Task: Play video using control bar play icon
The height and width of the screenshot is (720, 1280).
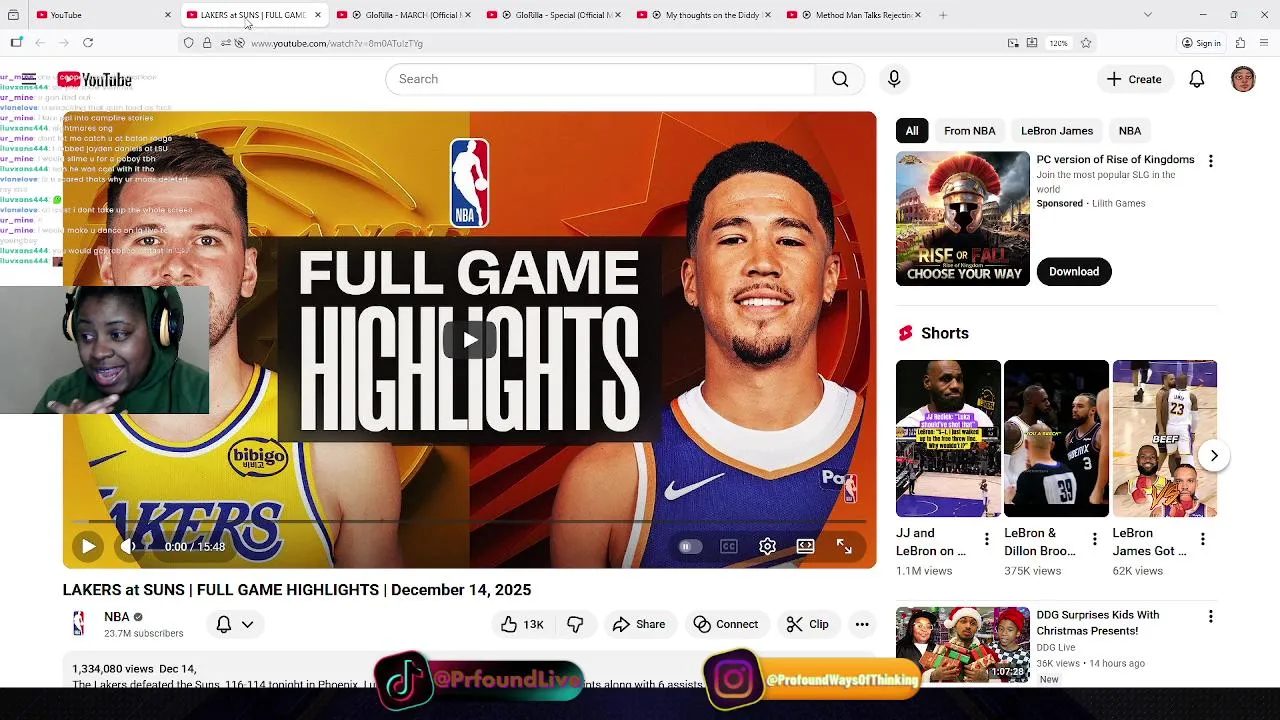Action: click(x=88, y=546)
